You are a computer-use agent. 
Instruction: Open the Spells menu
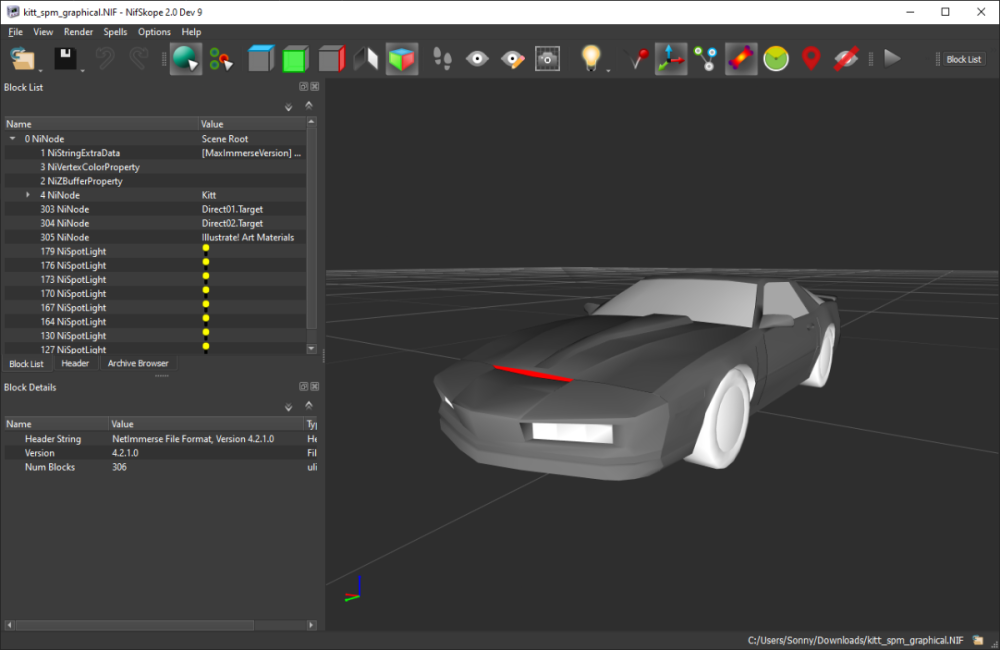pyautogui.click(x=115, y=32)
